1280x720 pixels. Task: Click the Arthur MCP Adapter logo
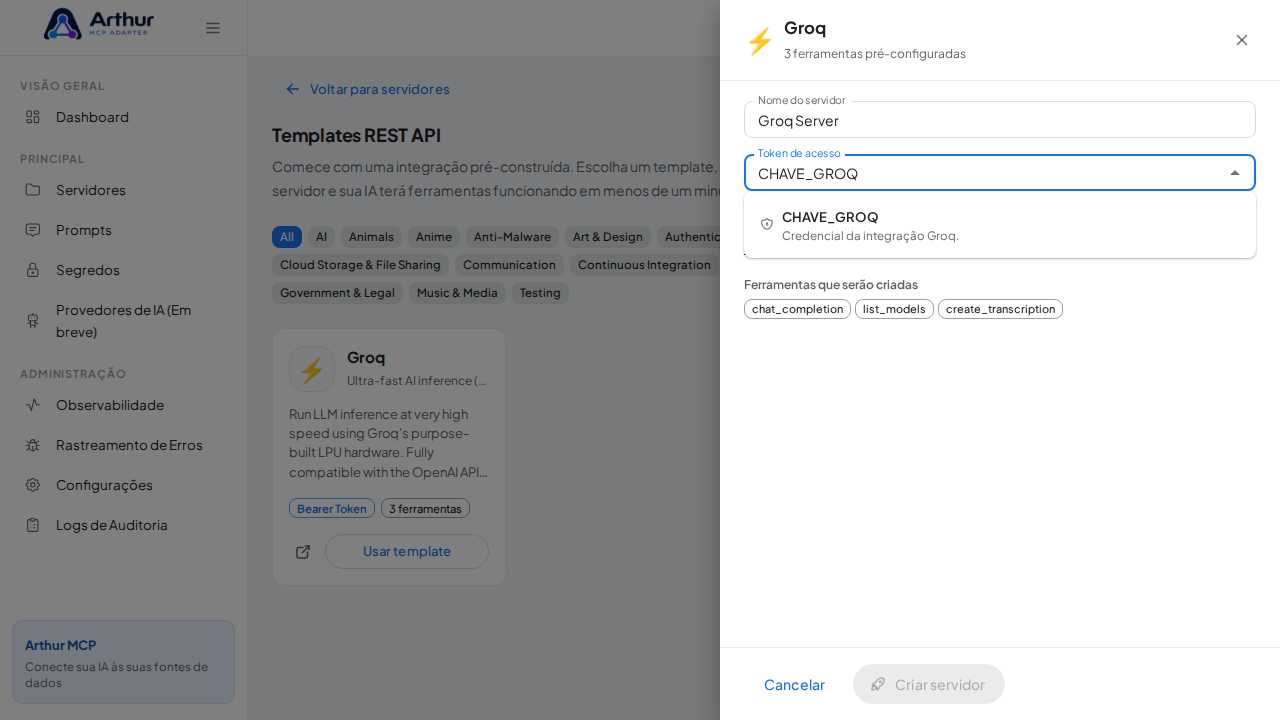[99, 24]
